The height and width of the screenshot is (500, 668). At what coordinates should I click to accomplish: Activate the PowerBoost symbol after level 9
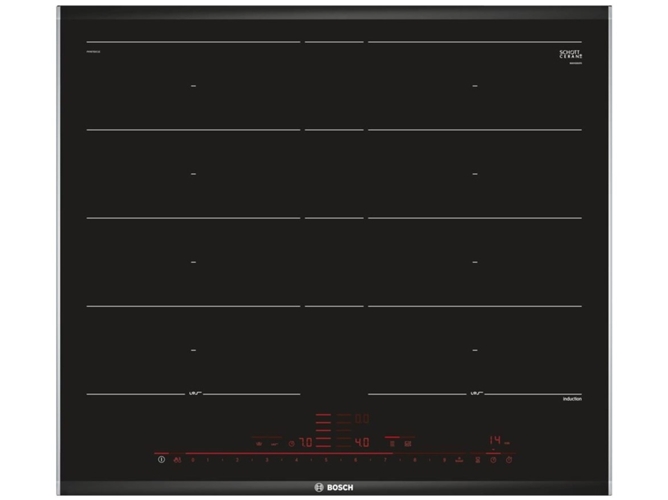[x=459, y=460]
